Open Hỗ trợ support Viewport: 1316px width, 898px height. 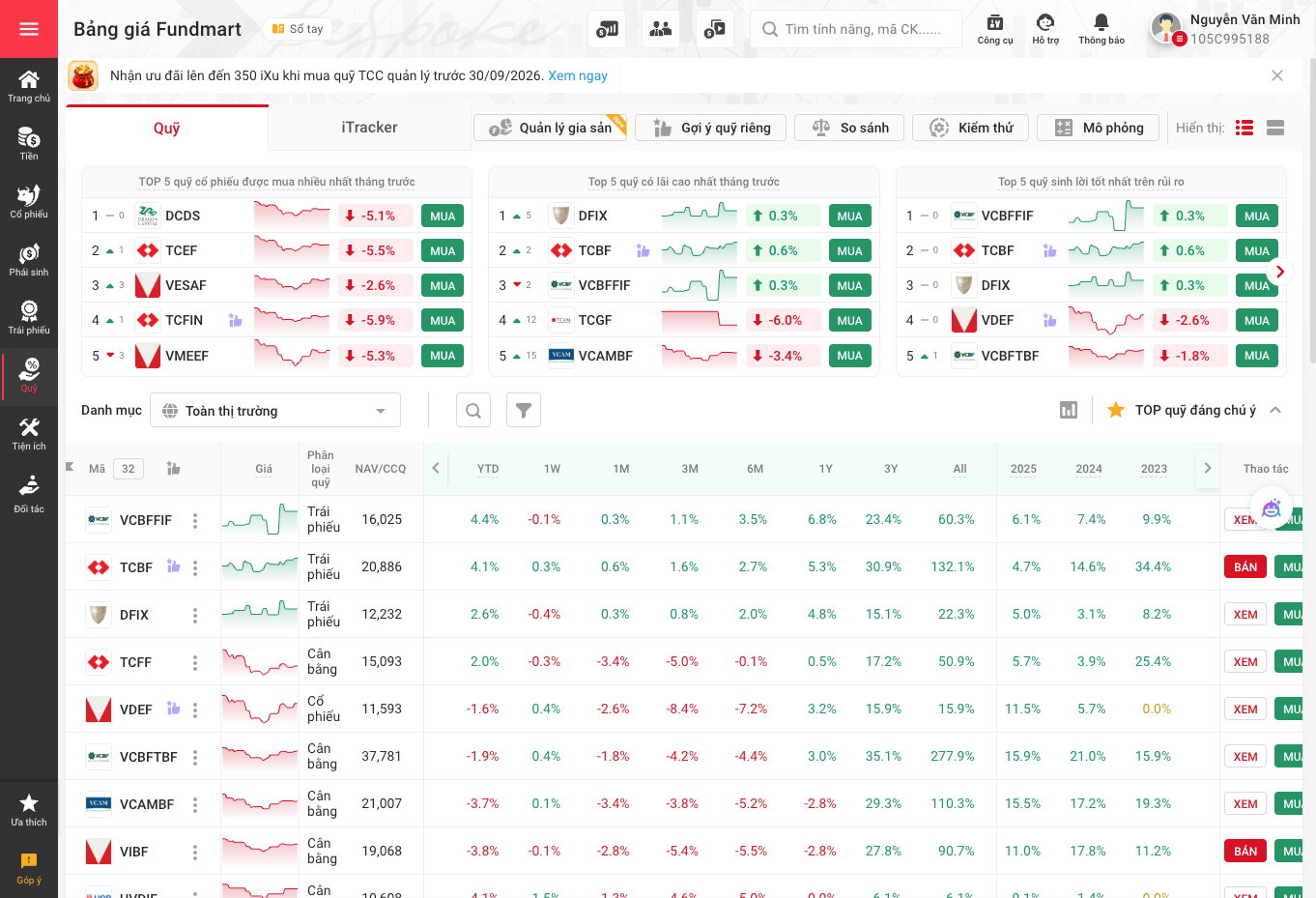coord(1045,29)
